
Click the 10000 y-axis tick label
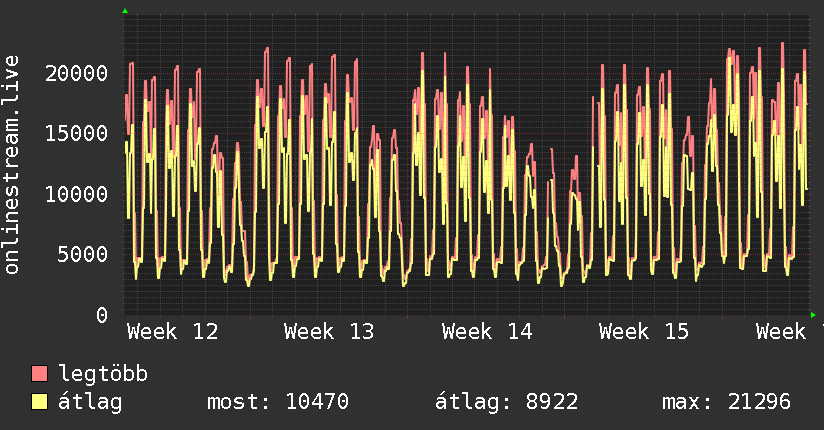click(x=76, y=194)
